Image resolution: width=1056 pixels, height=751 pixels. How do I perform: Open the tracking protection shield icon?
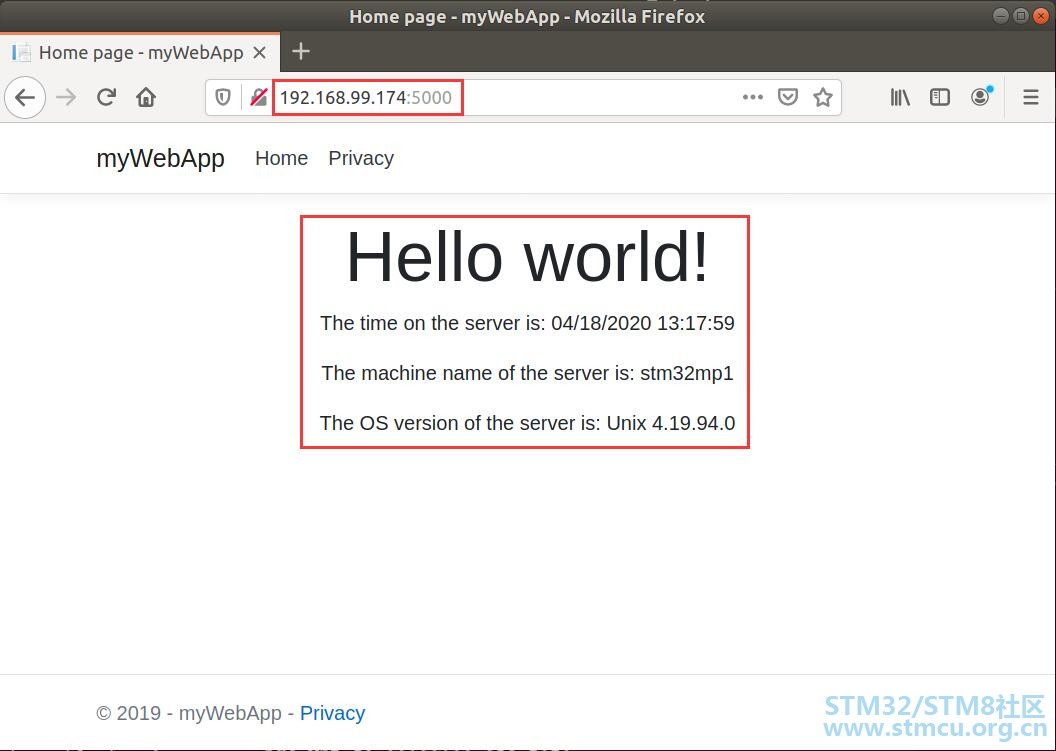click(224, 97)
